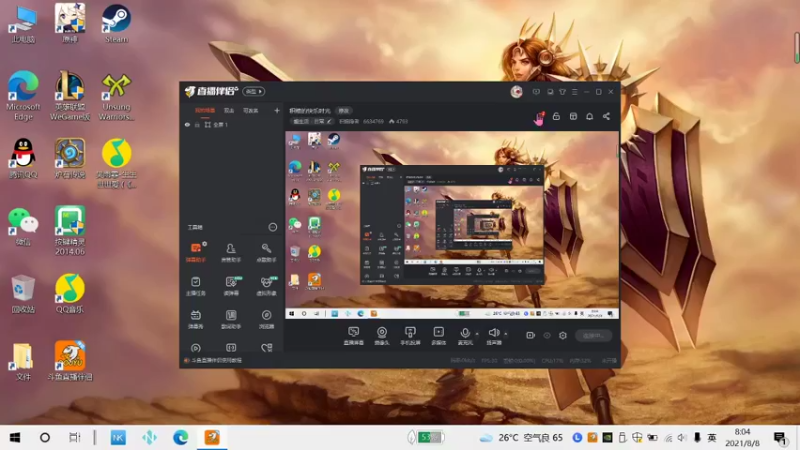Toggle the padlock icon beside the pink hand
The width and height of the screenshot is (800, 450).
(556, 116)
